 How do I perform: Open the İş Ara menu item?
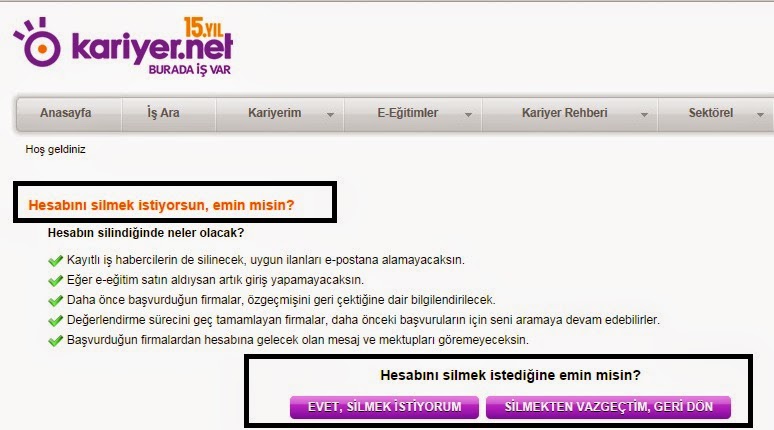point(163,113)
